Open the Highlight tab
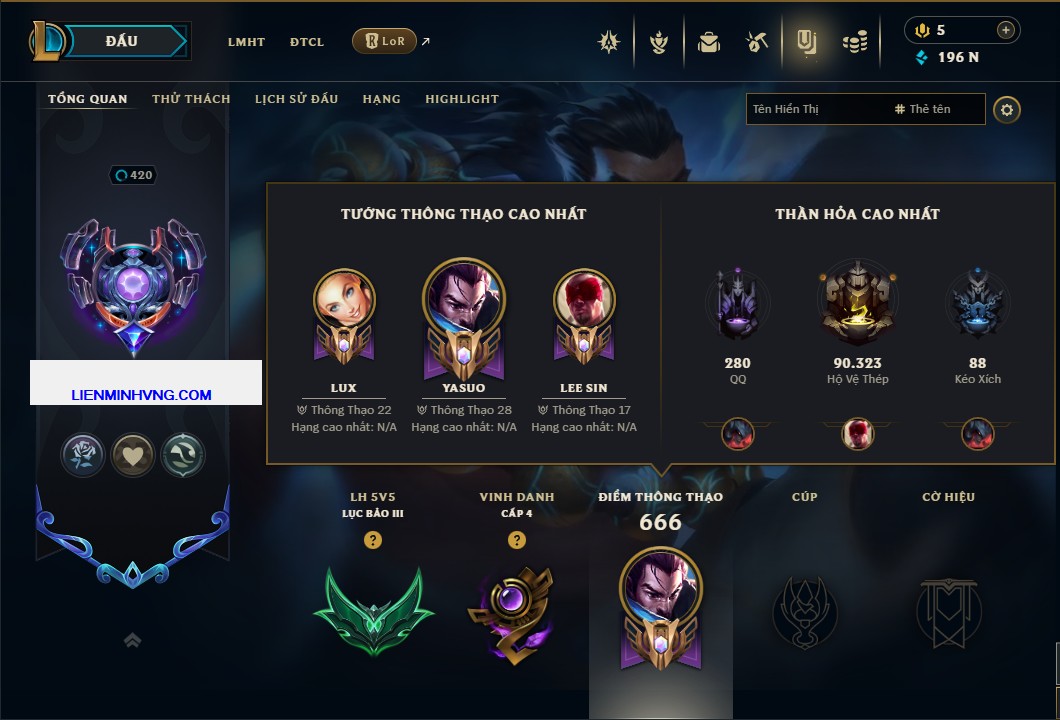This screenshot has height=720, width=1060. click(462, 99)
